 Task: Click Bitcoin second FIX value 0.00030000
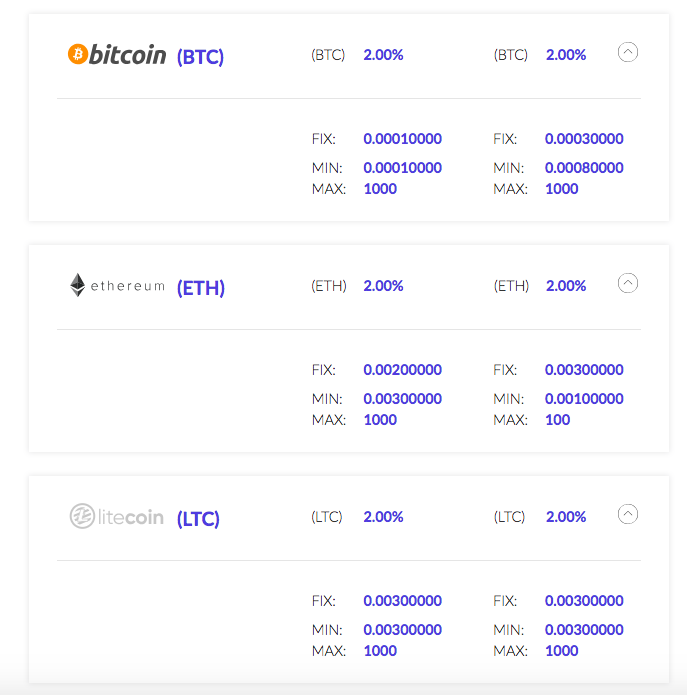[x=584, y=139]
